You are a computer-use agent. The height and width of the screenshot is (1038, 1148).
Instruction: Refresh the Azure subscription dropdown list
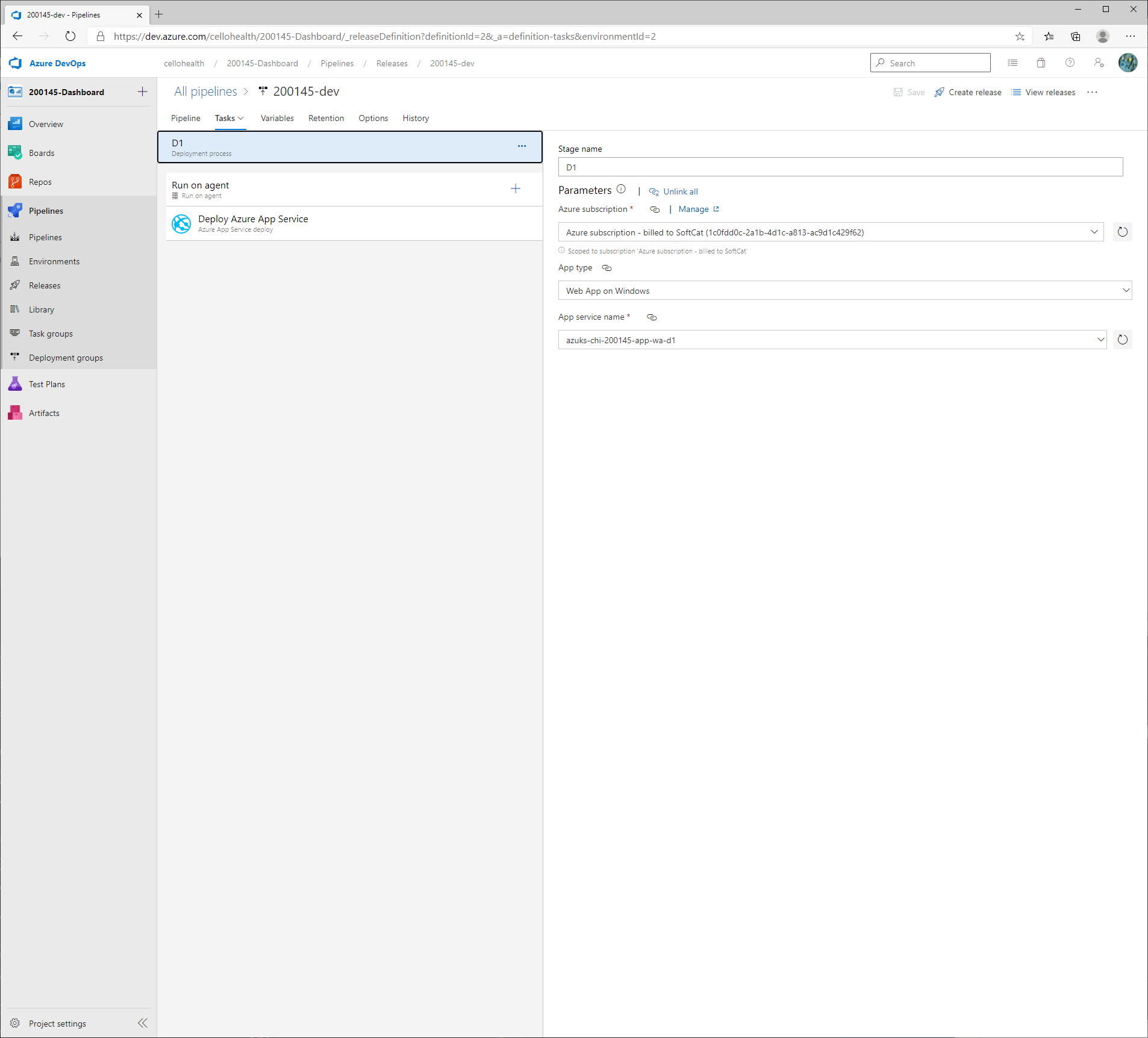[x=1122, y=232]
